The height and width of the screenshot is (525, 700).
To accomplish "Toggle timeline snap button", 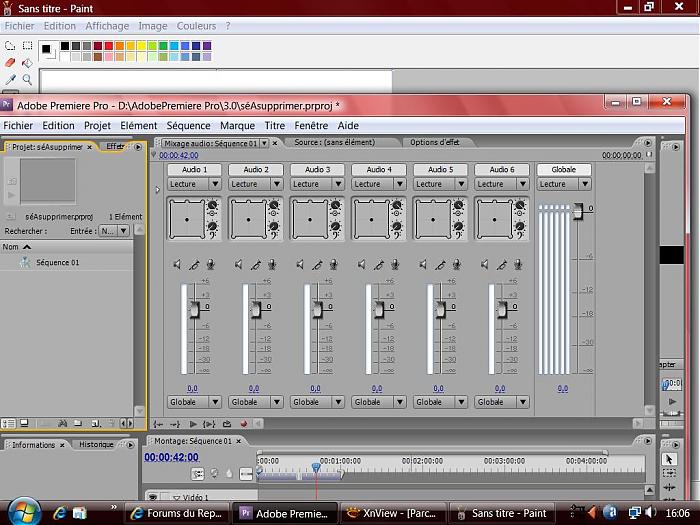I will (x=198, y=474).
